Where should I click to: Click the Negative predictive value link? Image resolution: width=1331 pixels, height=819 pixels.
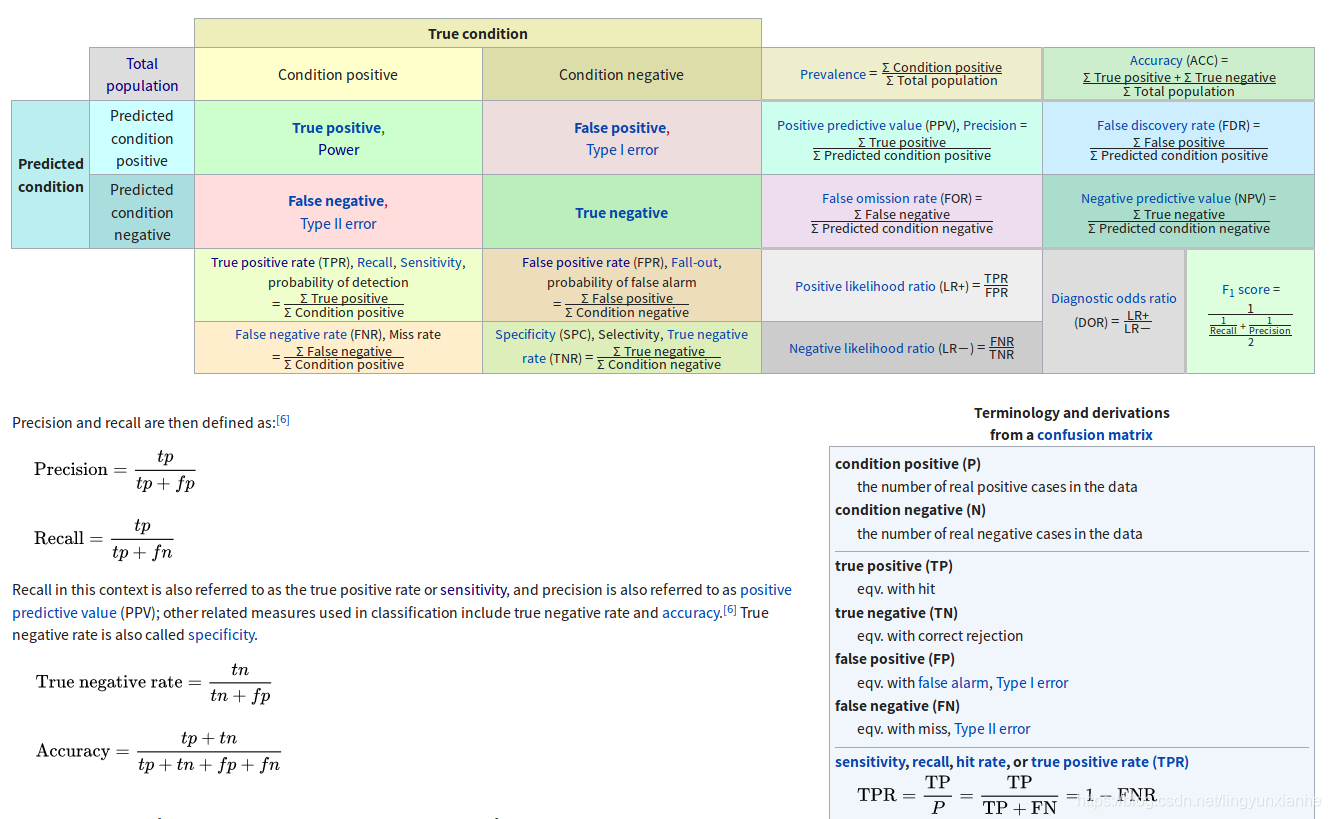[x=1155, y=199]
